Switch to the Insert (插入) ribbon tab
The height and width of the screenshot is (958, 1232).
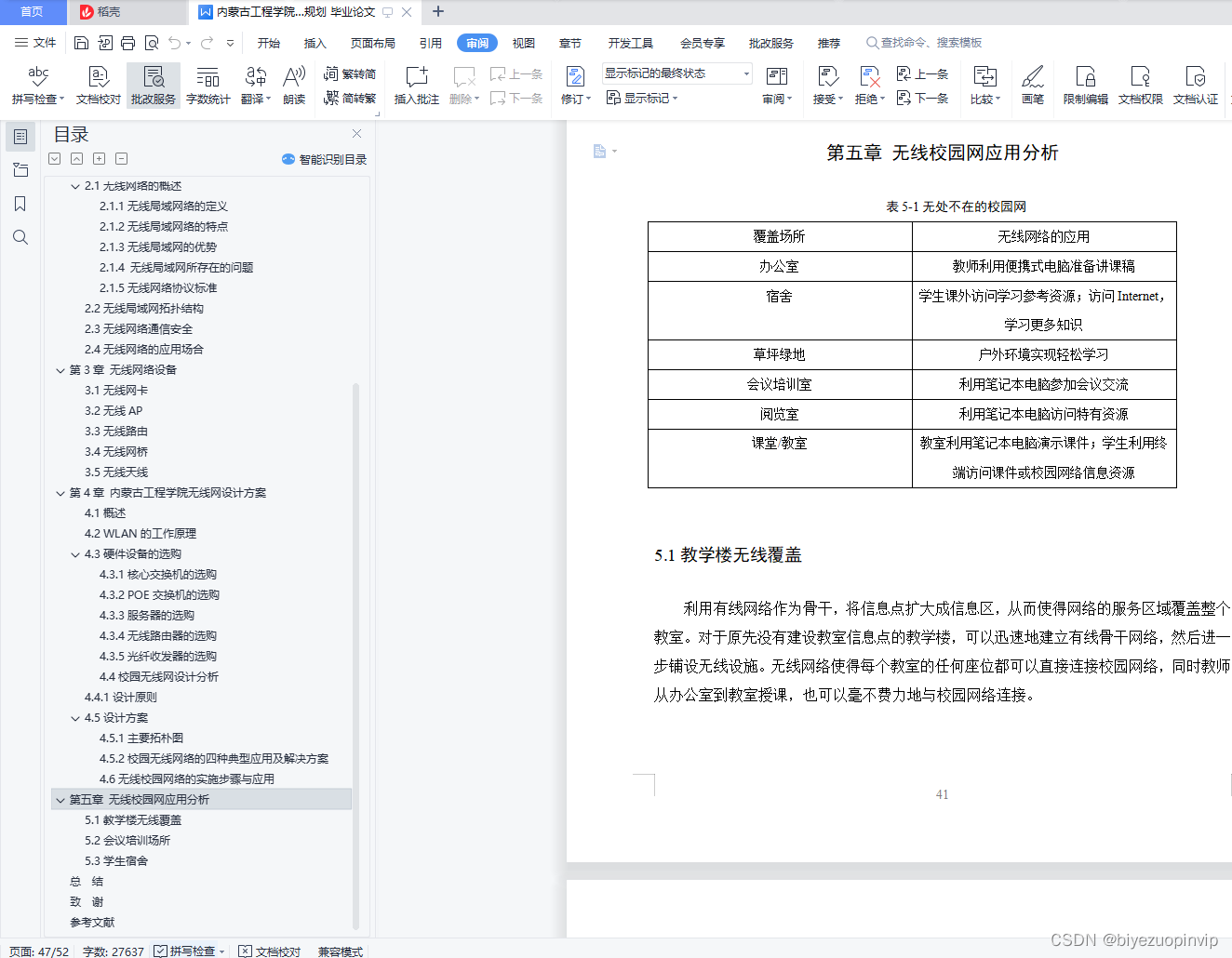[315, 43]
